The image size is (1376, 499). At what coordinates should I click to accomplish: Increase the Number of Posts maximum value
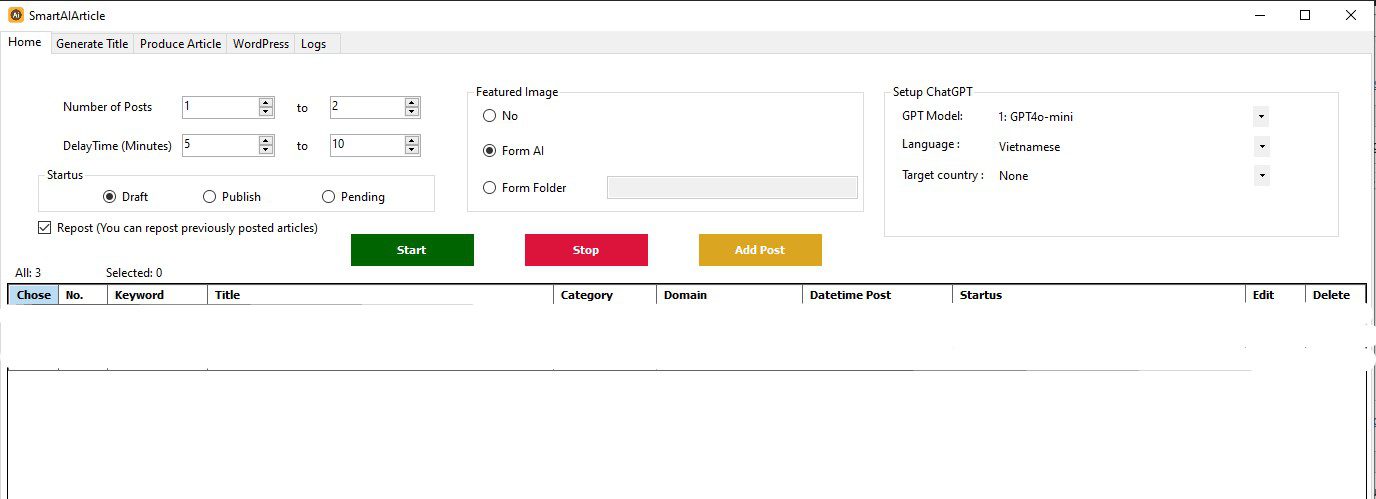pos(412,102)
